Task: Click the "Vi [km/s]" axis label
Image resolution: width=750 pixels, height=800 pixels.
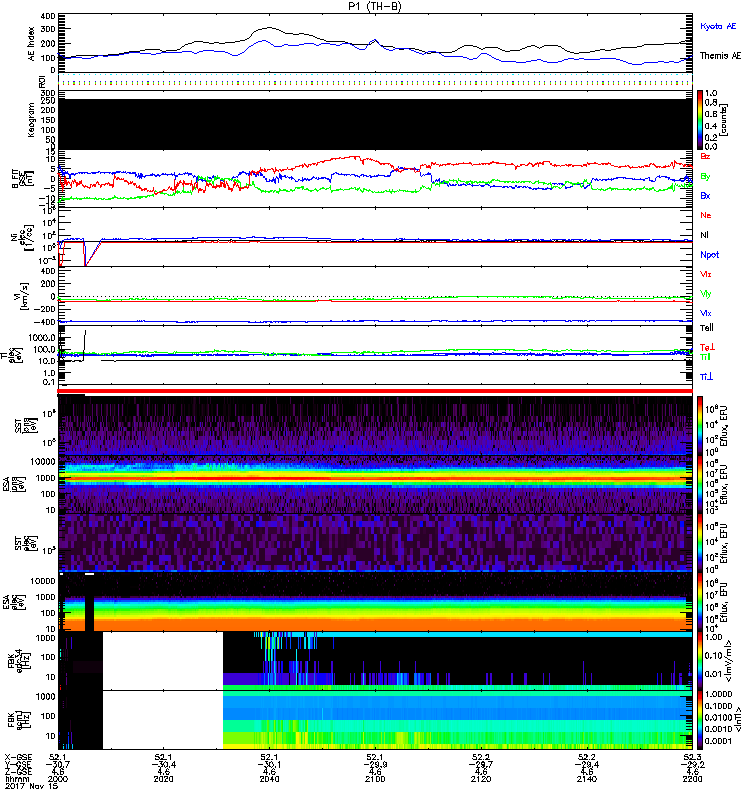Action: (22, 296)
